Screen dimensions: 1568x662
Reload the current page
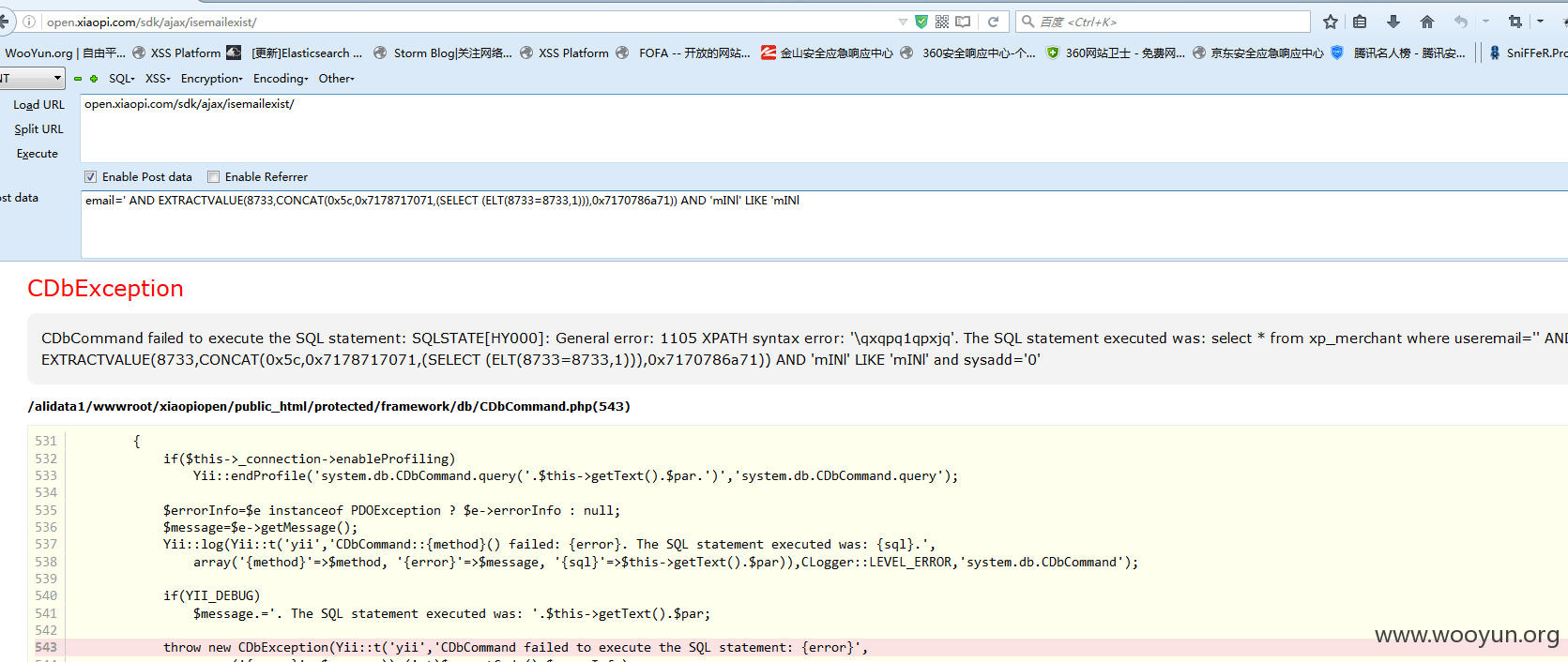[993, 22]
